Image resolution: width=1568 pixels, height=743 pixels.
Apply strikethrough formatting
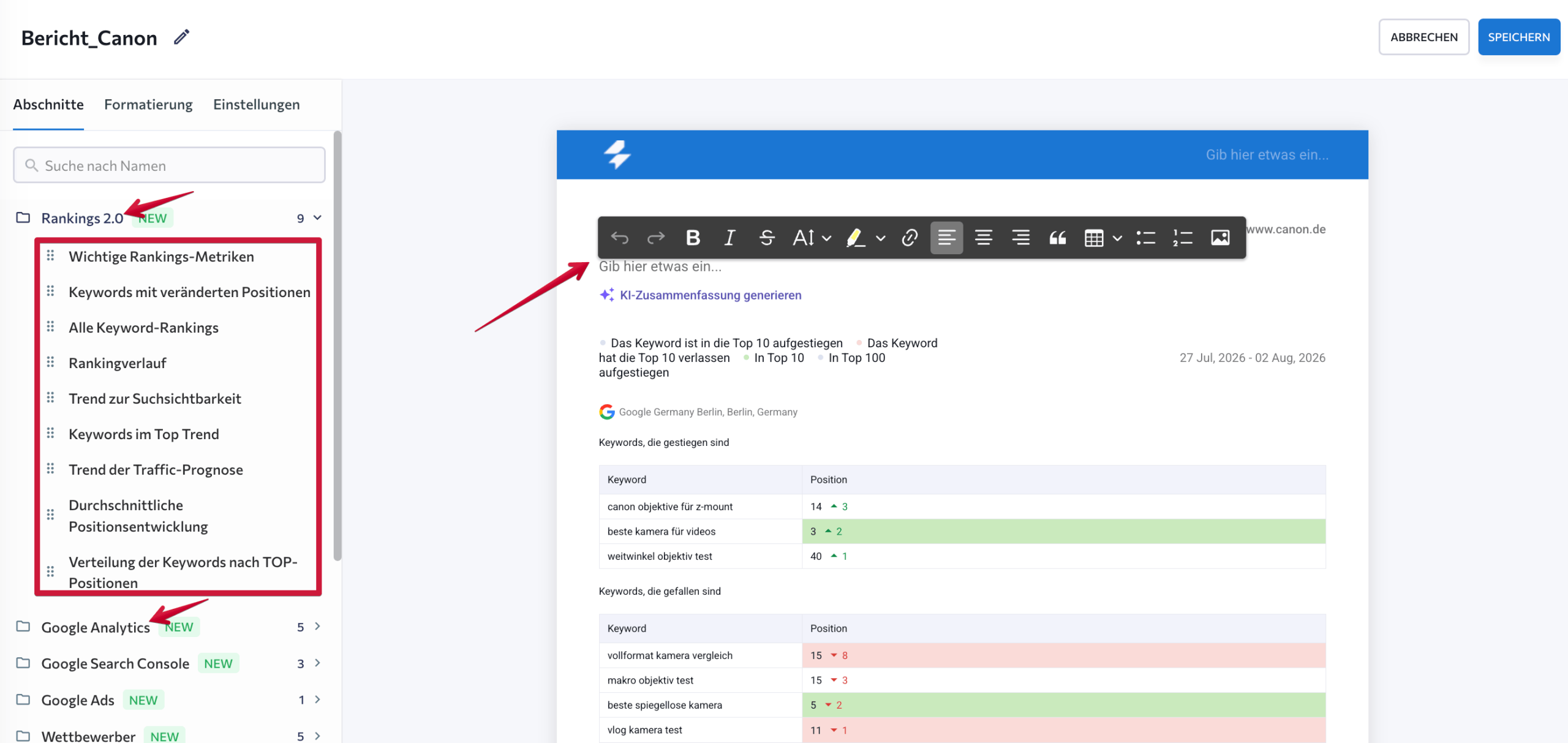(x=767, y=238)
